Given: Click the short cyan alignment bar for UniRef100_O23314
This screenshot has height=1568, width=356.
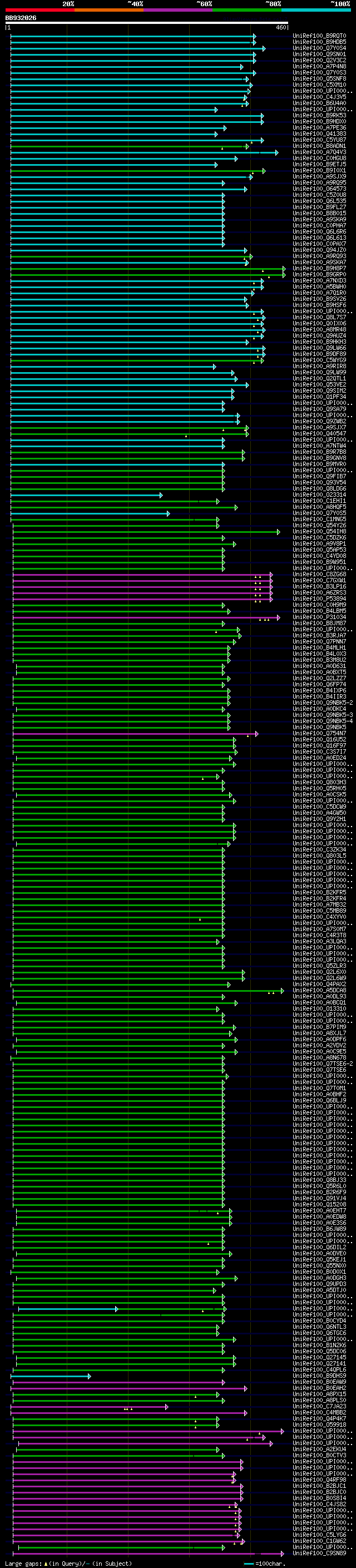Looking at the screenshot, I should tap(86, 495).
